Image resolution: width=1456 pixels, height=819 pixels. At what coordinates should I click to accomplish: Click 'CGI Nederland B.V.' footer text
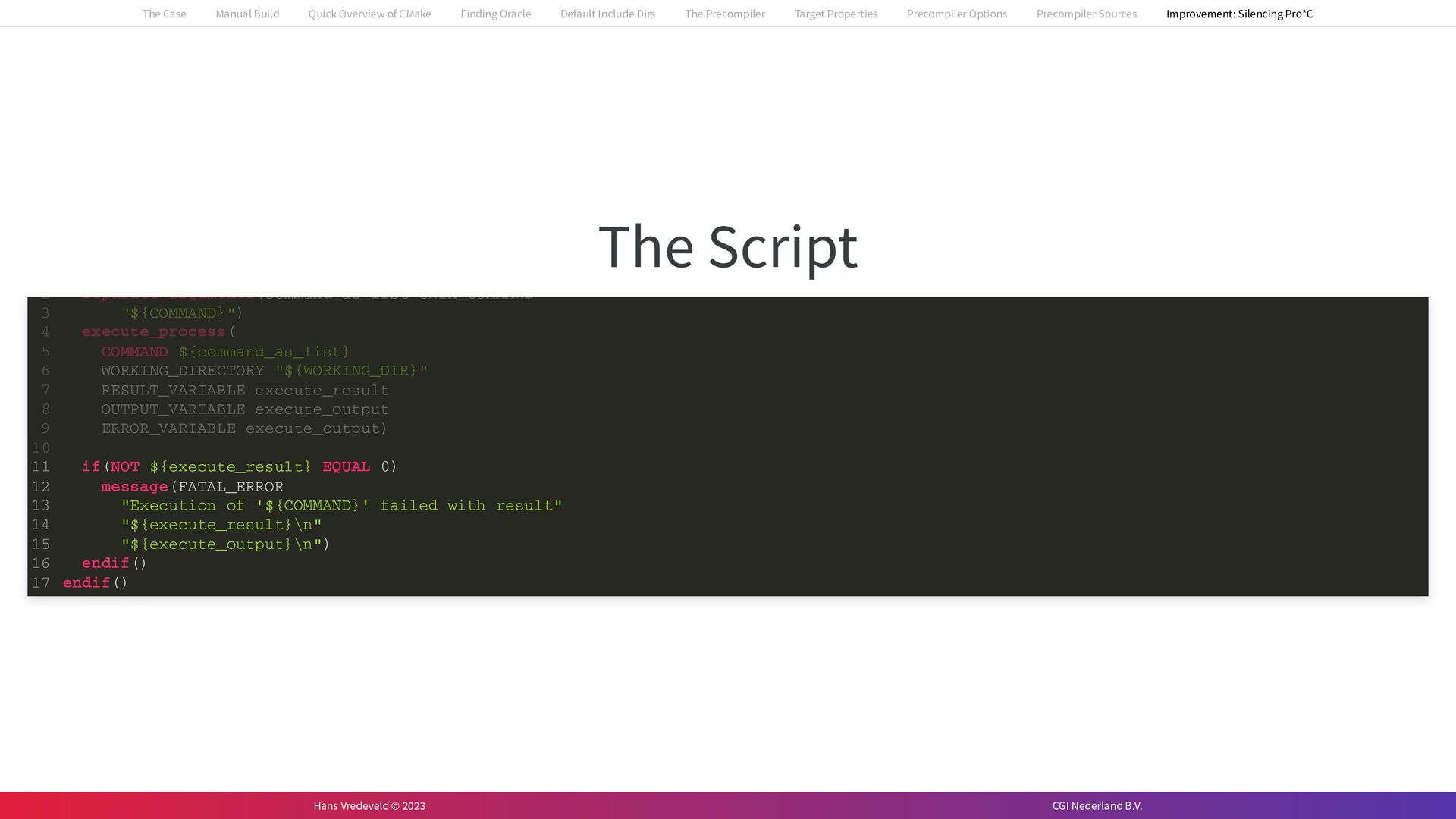click(x=1097, y=805)
